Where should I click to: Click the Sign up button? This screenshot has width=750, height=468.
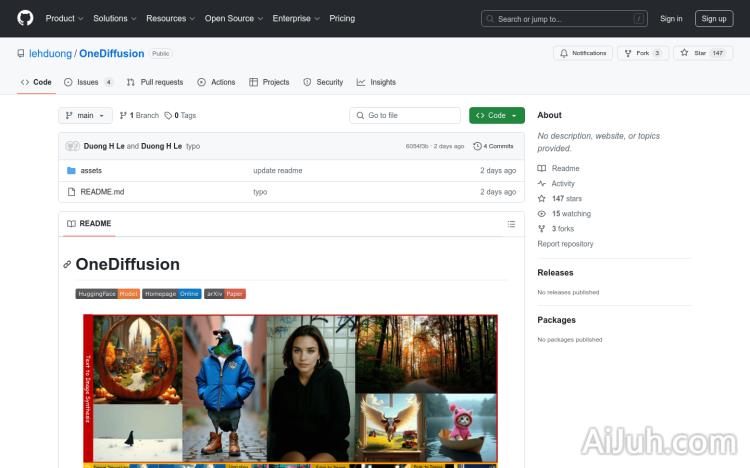pyautogui.click(x=714, y=18)
